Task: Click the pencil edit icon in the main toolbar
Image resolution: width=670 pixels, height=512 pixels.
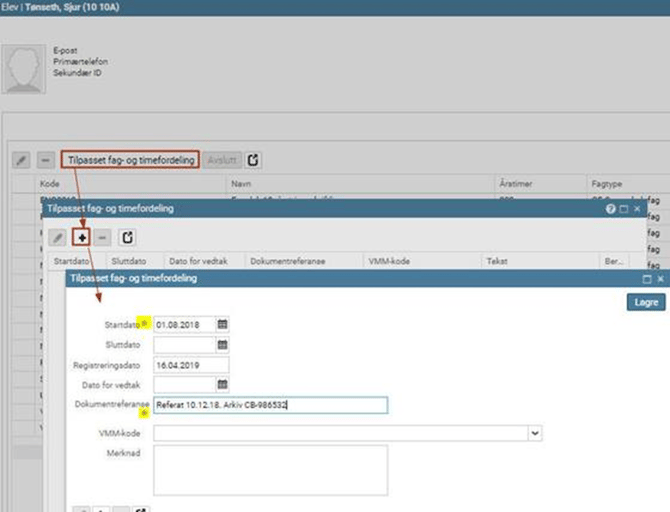Action: (x=21, y=160)
